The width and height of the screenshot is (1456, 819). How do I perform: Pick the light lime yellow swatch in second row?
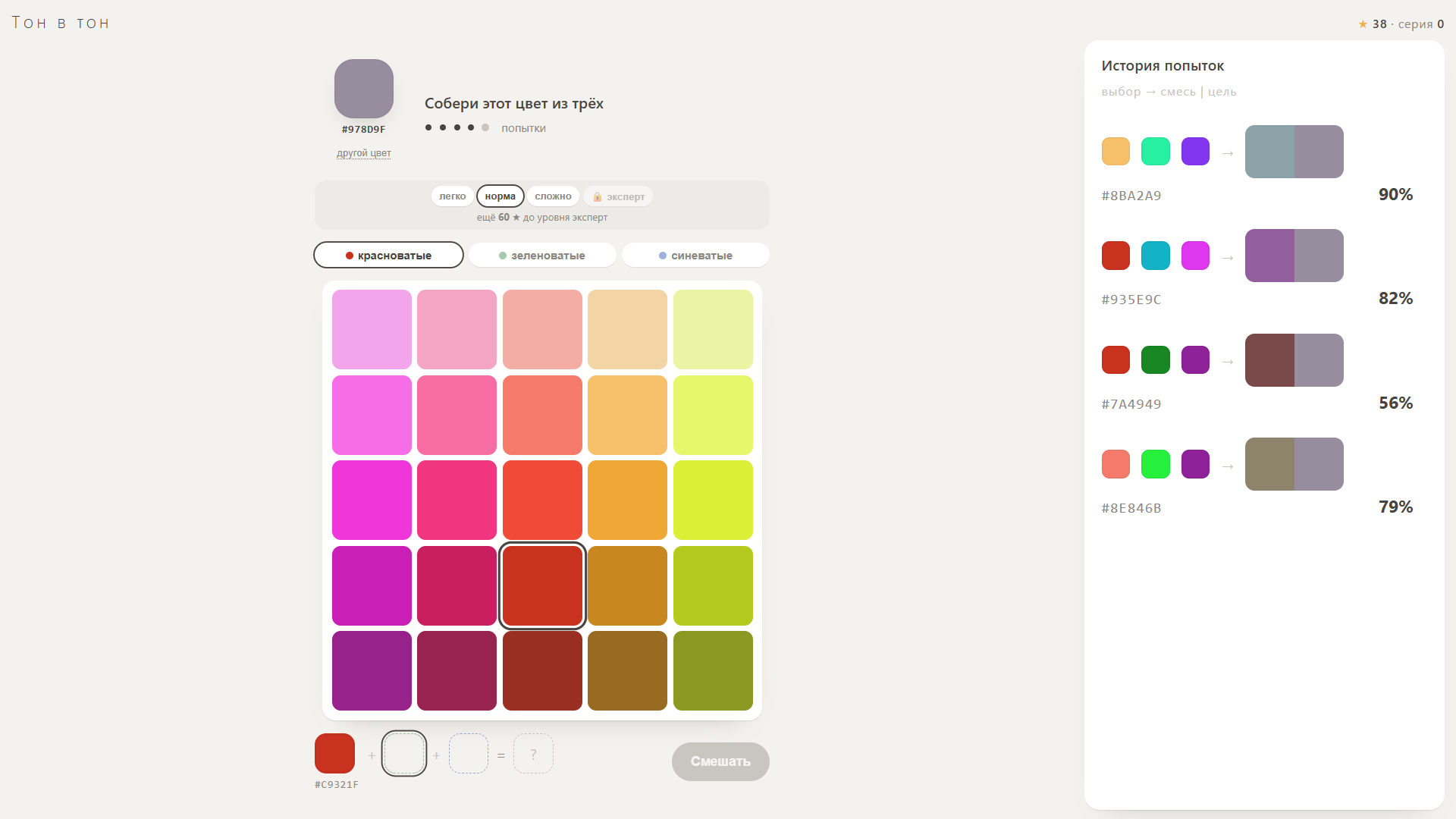(713, 415)
